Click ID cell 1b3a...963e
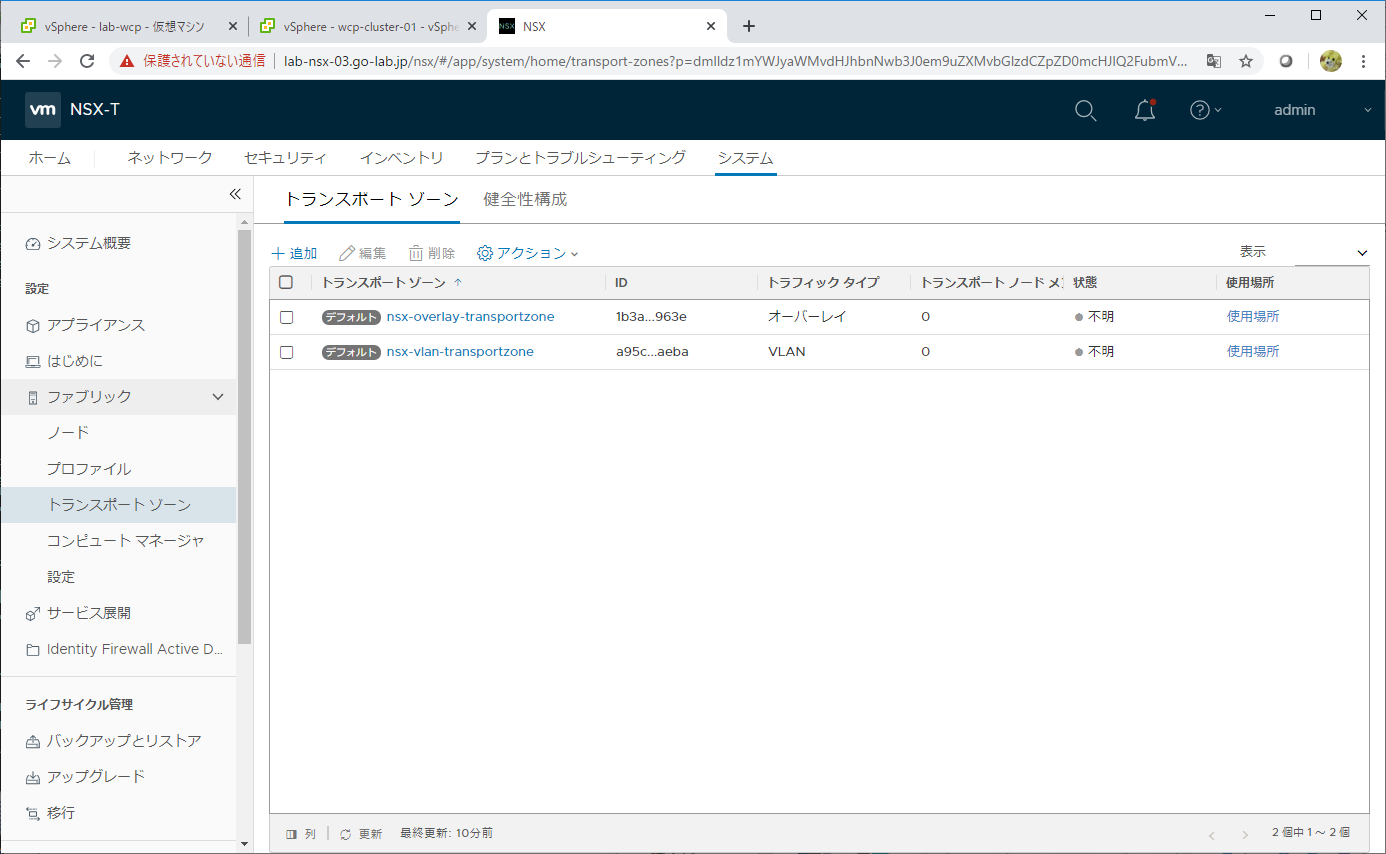The width and height of the screenshot is (1386, 854). 651,317
